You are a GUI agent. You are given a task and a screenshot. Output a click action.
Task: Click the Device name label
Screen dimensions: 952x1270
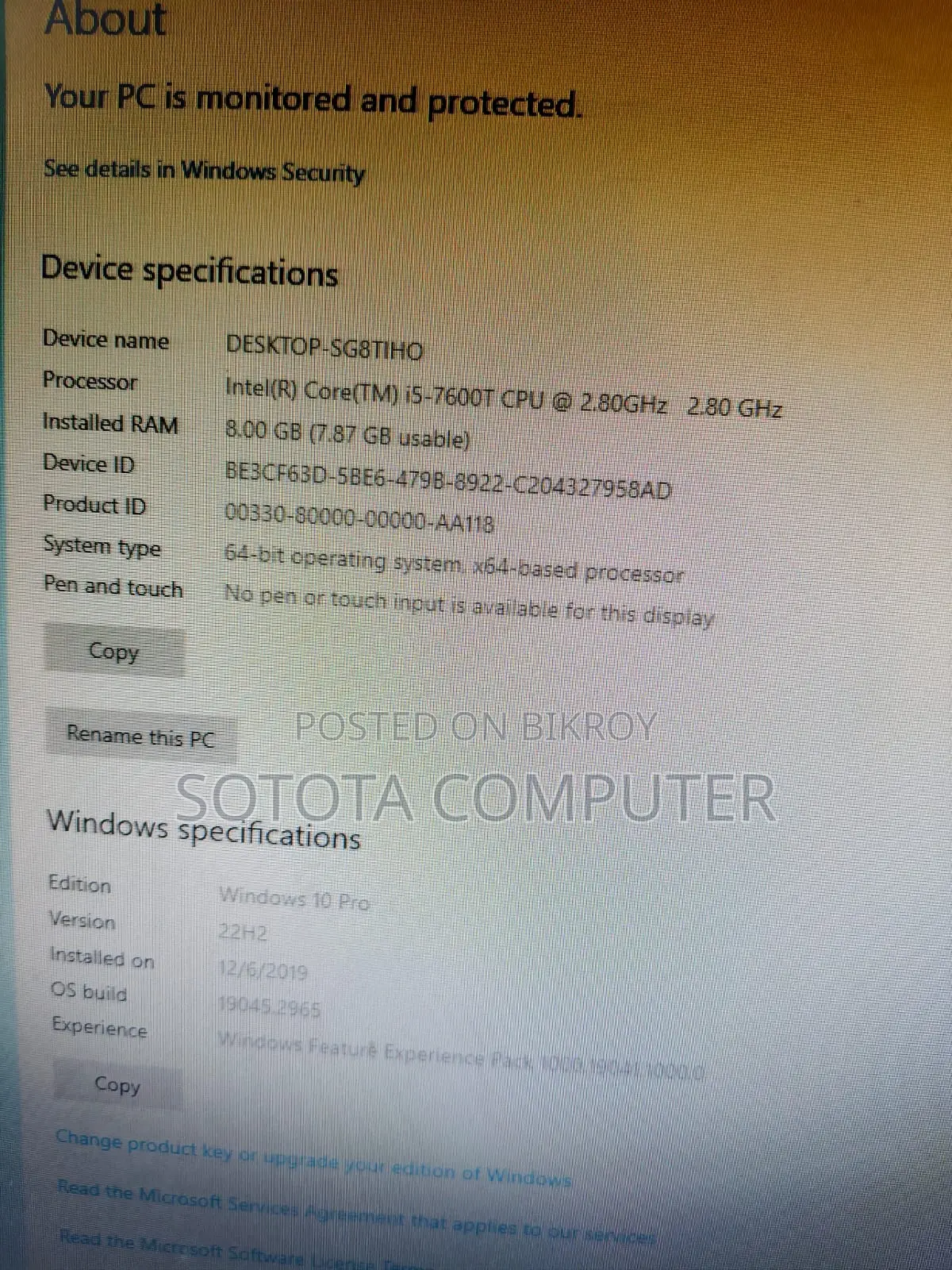[106, 340]
